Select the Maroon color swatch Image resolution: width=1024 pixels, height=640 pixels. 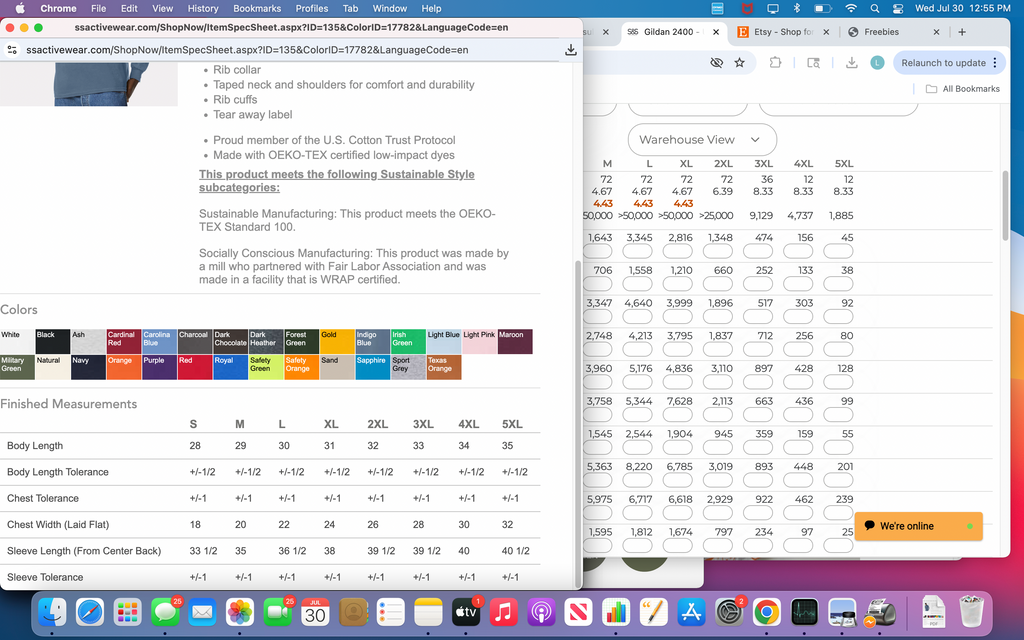click(515, 342)
